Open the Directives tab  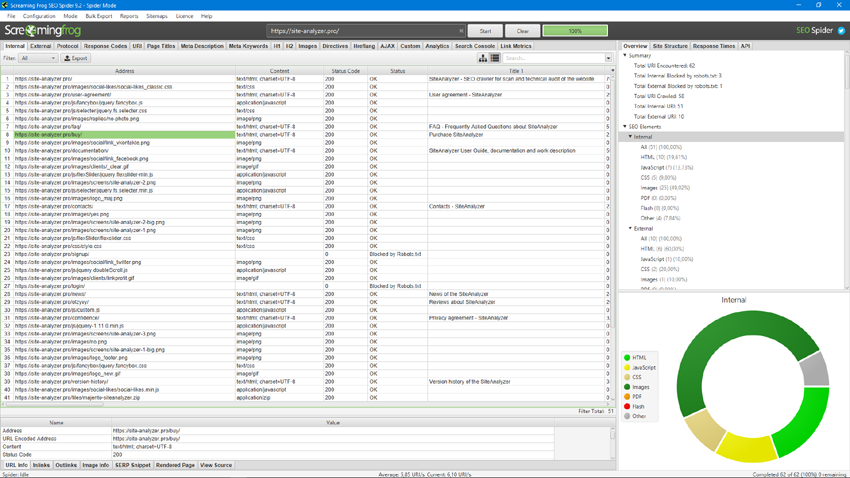(335, 46)
